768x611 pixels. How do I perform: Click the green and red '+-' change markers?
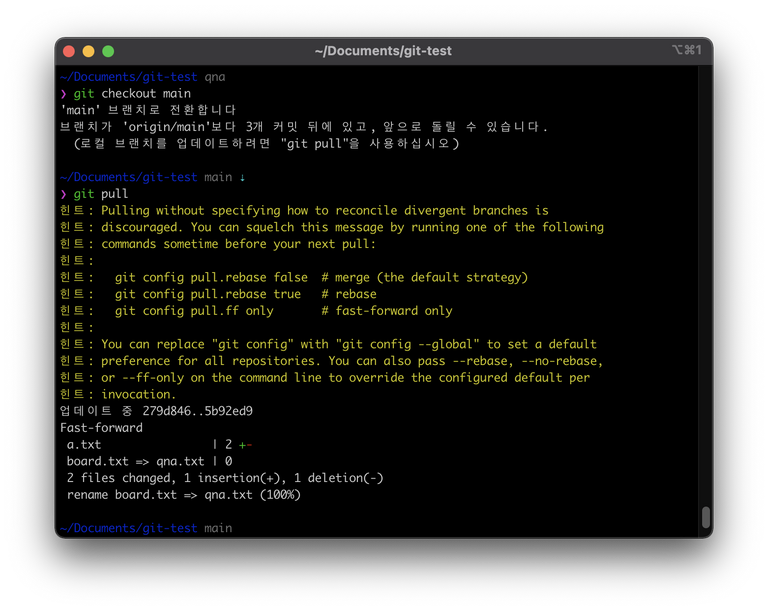(x=245, y=445)
